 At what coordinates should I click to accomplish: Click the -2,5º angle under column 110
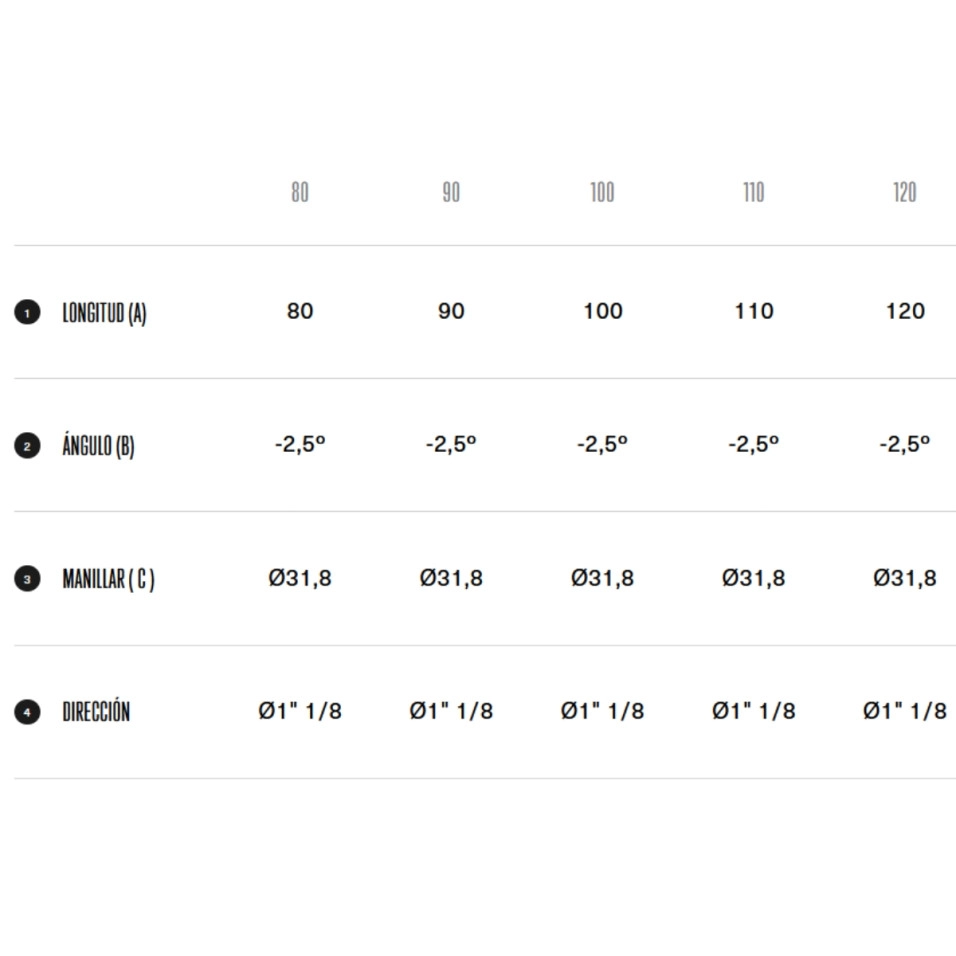pyautogui.click(x=754, y=444)
